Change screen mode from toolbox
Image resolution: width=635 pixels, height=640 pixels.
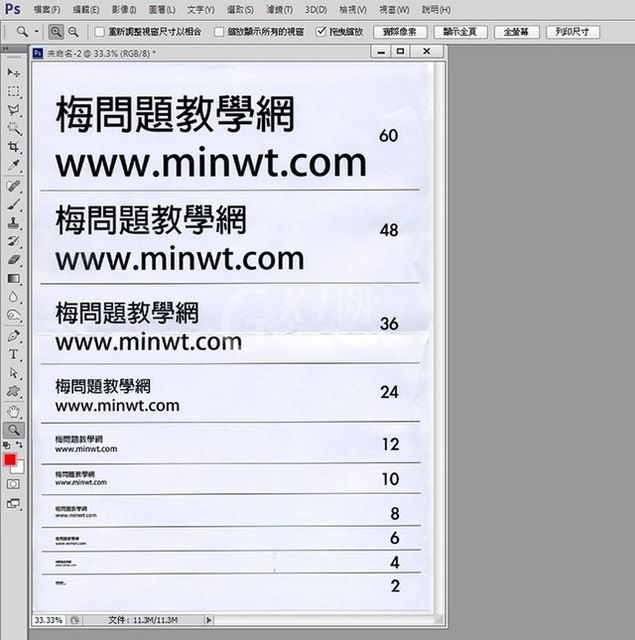(13, 504)
